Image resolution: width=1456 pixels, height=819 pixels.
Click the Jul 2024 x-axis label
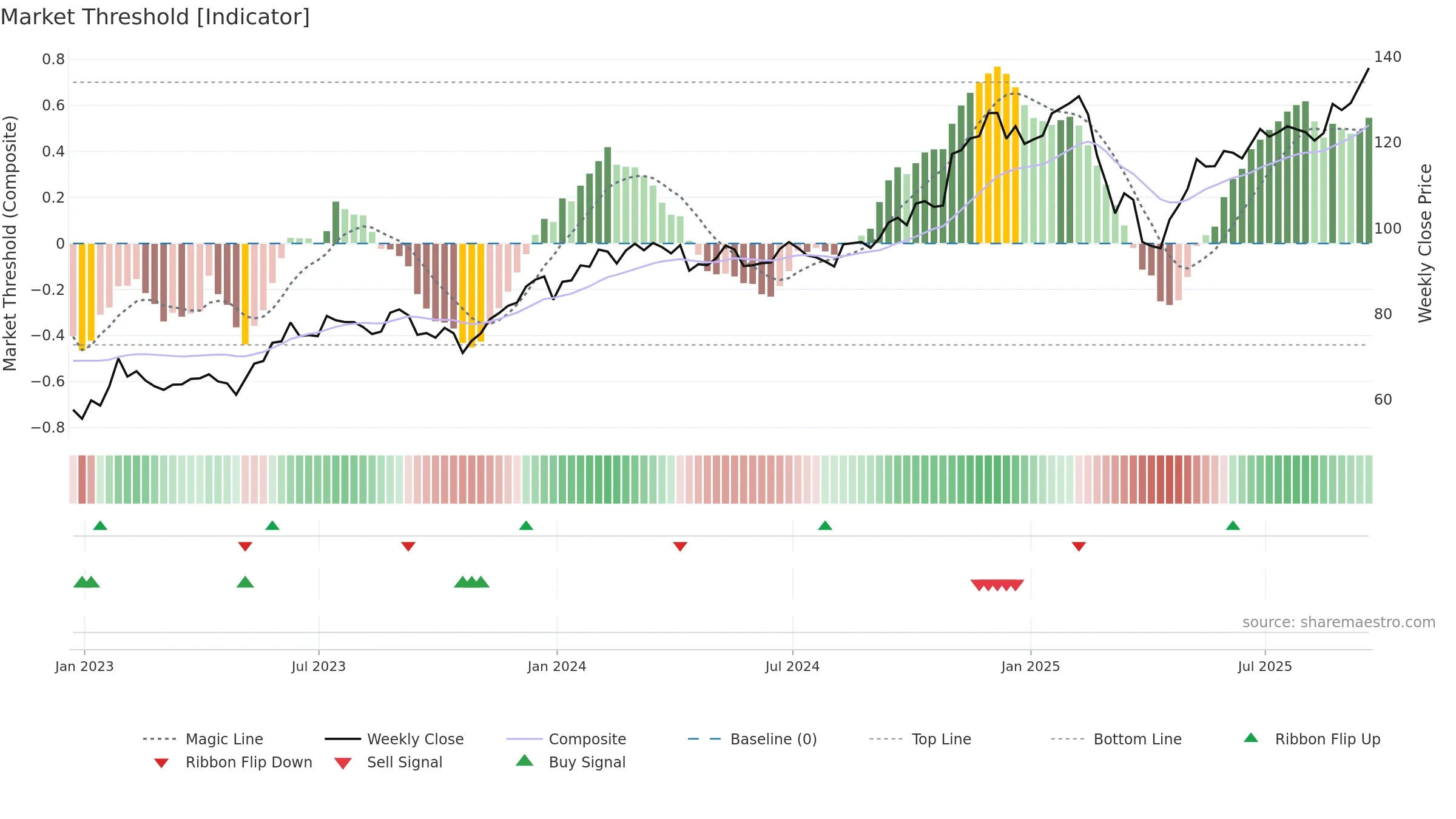pos(792,666)
